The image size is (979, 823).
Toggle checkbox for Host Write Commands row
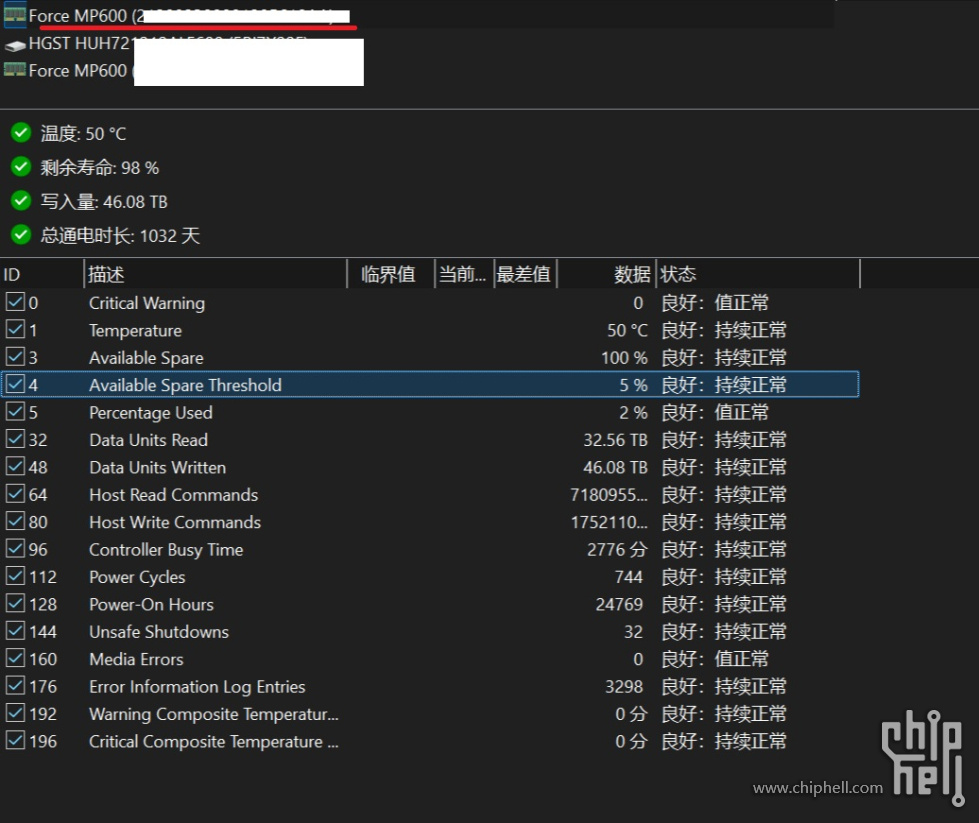pos(15,522)
